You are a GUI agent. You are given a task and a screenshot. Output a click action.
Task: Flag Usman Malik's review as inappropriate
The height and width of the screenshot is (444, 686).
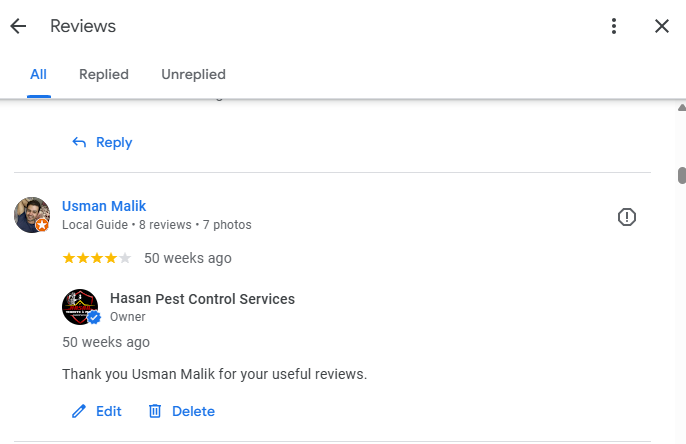pos(626,217)
